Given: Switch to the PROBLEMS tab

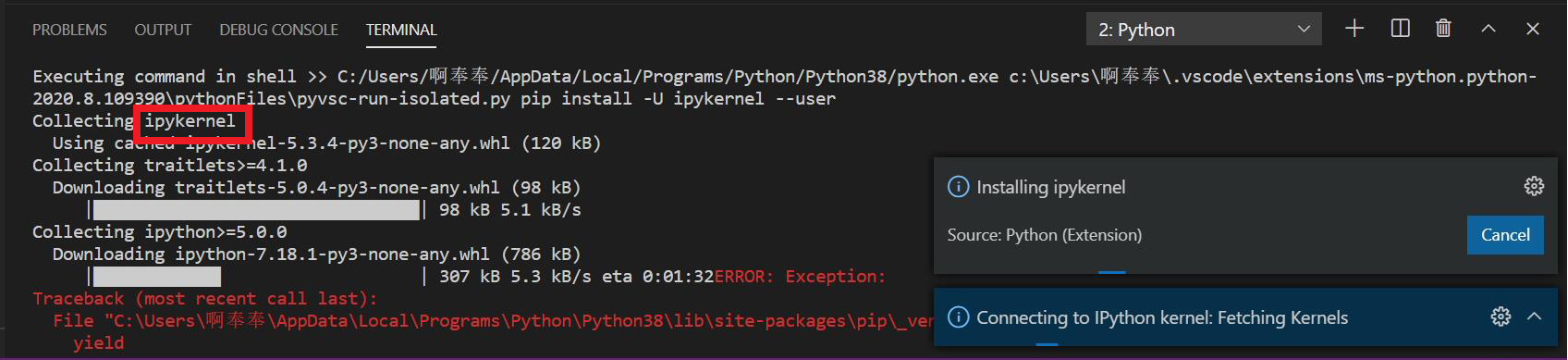Looking at the screenshot, I should pos(69,30).
